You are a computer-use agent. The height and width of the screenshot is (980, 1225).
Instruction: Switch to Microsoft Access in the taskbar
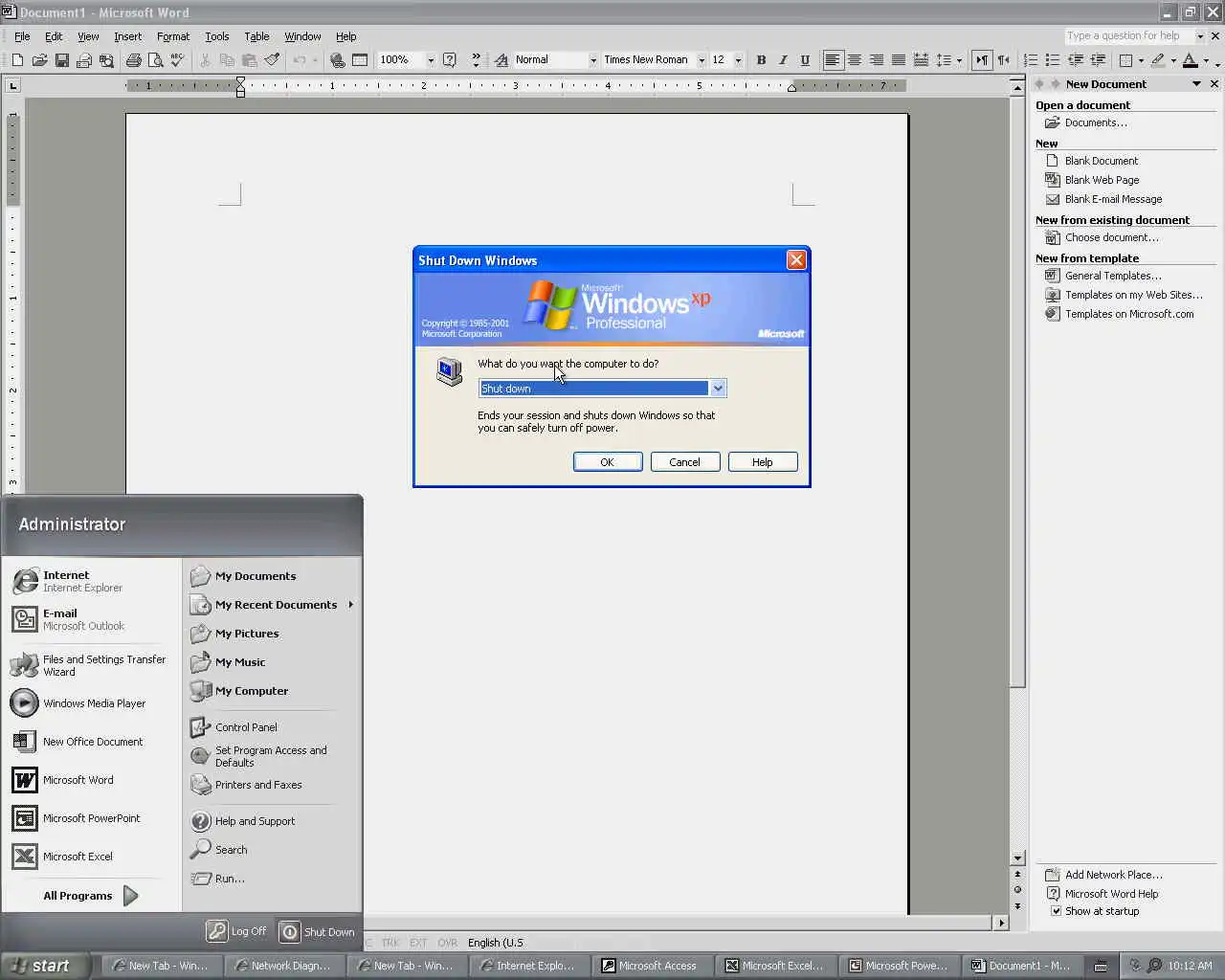coord(650,966)
